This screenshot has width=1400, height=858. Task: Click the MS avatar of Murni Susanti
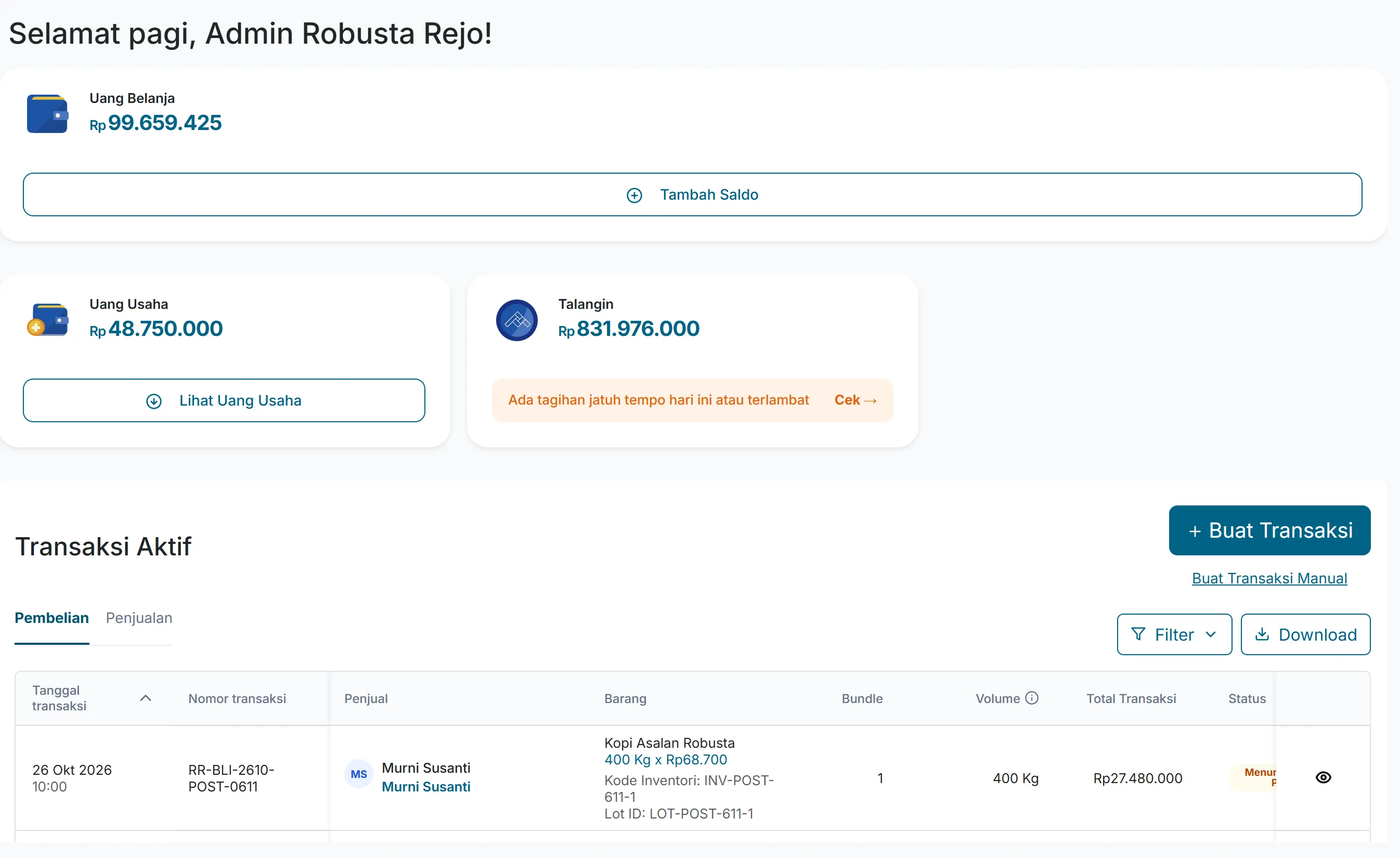[x=358, y=774]
